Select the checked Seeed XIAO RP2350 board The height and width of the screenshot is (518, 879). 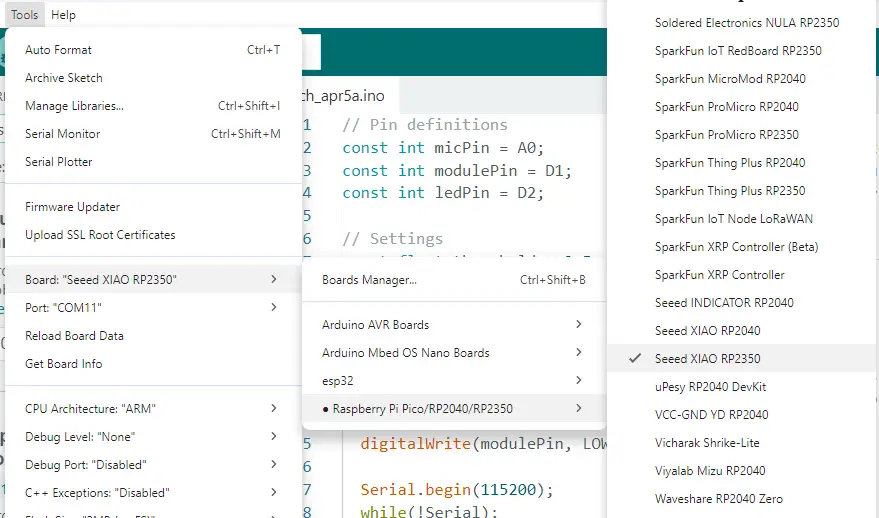[x=707, y=358]
